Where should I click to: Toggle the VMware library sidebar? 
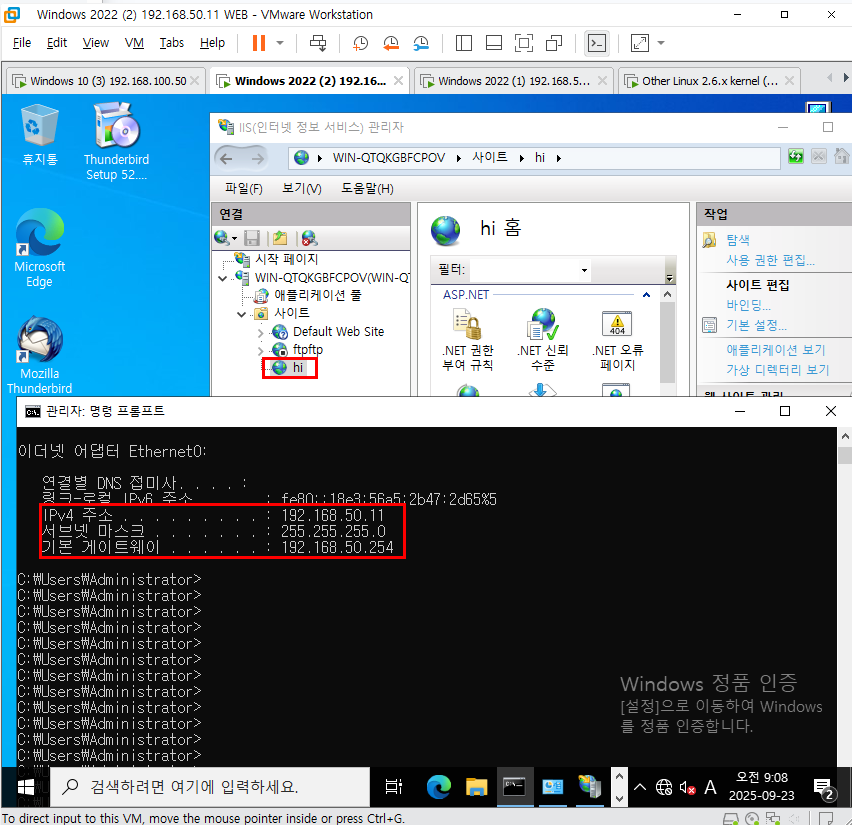(x=463, y=43)
